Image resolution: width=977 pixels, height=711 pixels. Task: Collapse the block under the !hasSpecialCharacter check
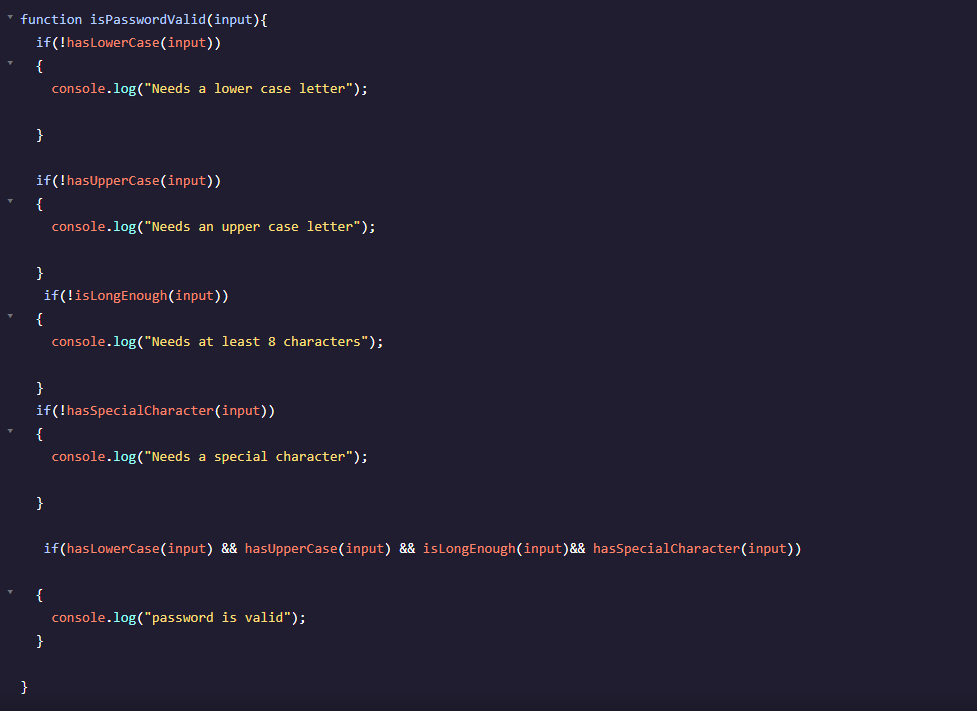(10, 431)
